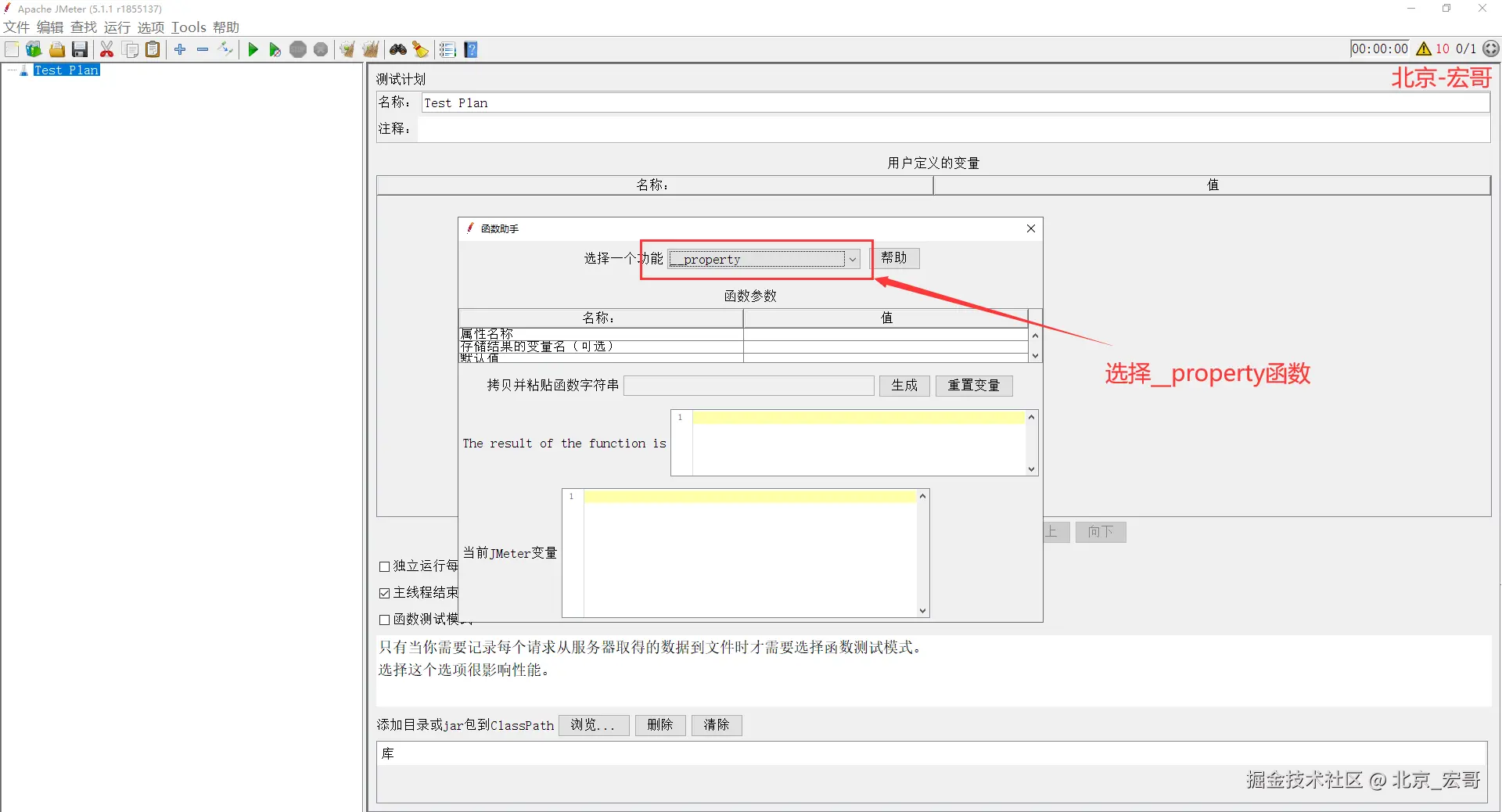Click result area scrollbar down arrow
Viewport: 1502px width, 812px height.
(x=1031, y=469)
